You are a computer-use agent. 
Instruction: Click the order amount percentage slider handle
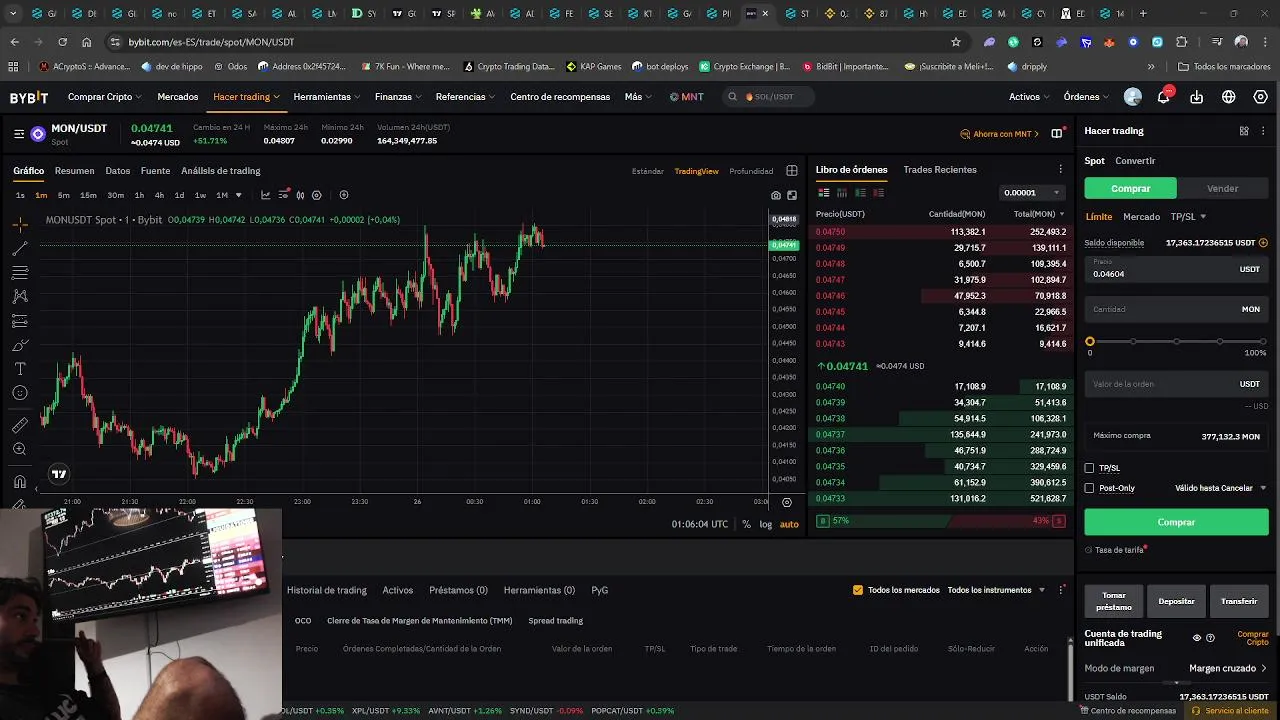[1090, 342]
